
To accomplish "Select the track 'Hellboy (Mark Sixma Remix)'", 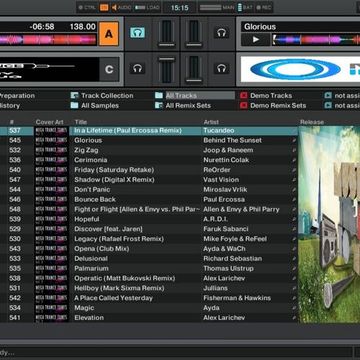I will [119, 288].
